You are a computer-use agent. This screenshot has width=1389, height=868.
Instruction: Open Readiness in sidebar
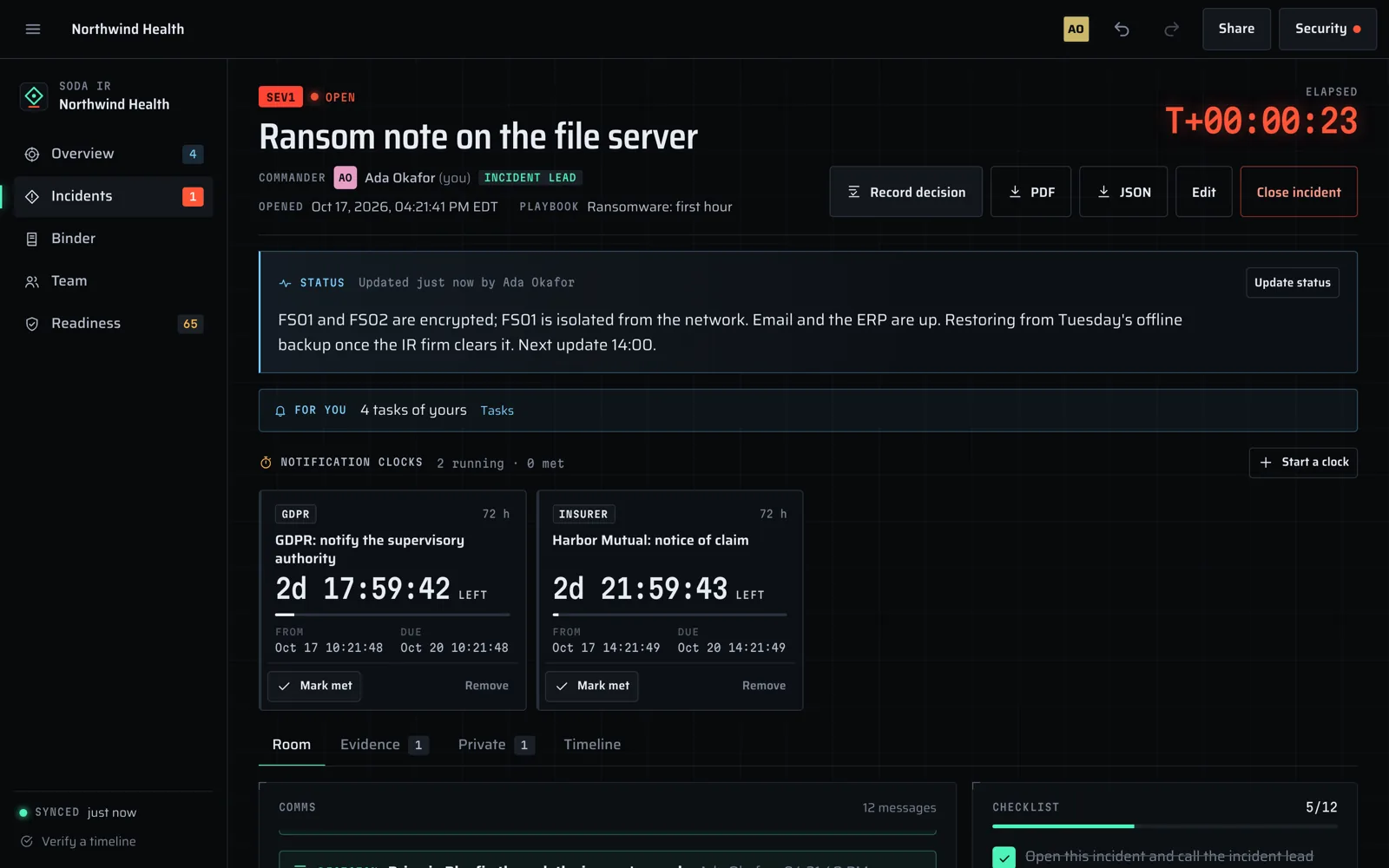click(x=113, y=324)
